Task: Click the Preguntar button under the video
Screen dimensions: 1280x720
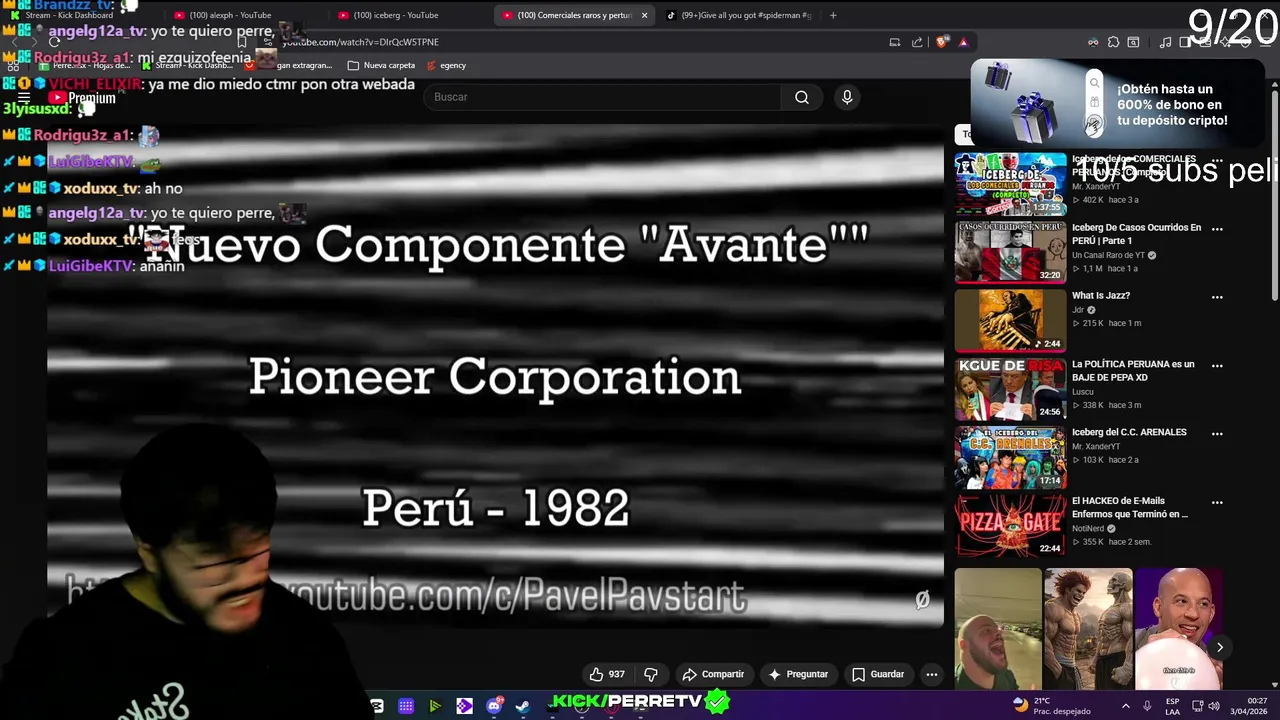Action: (x=798, y=674)
